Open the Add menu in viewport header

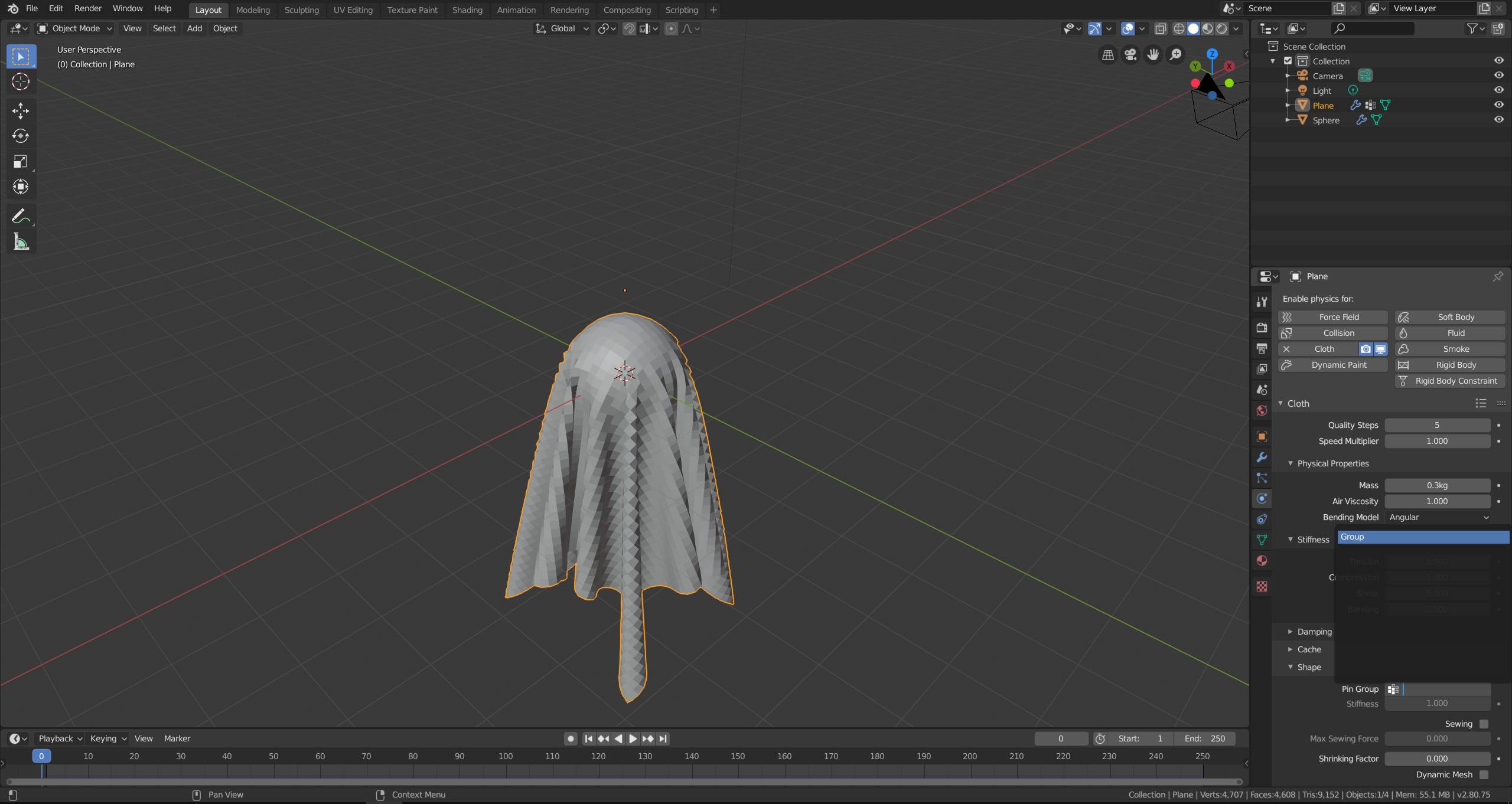point(194,28)
